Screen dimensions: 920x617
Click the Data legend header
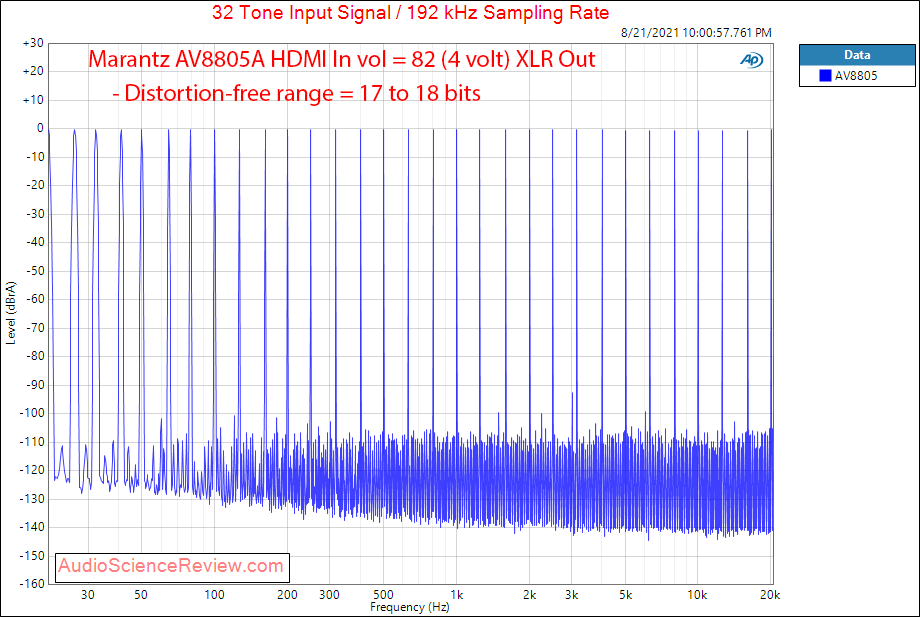(857, 55)
